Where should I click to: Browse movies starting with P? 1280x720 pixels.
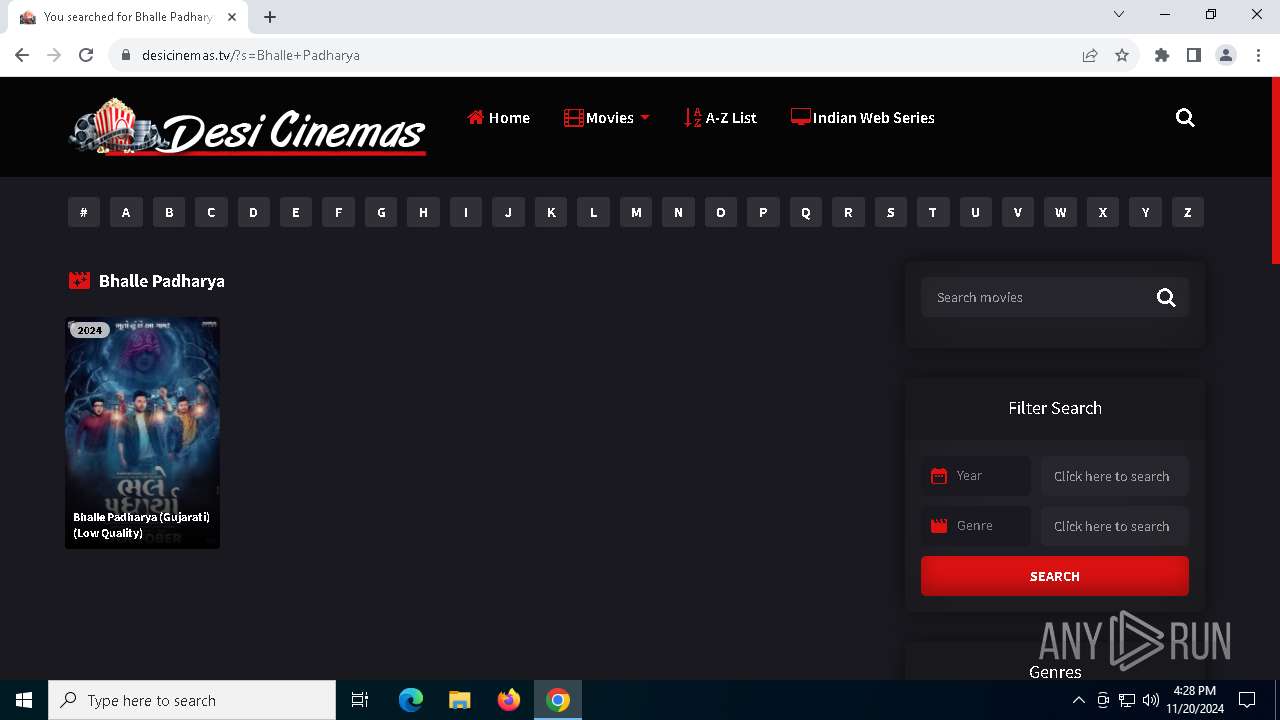(764, 212)
